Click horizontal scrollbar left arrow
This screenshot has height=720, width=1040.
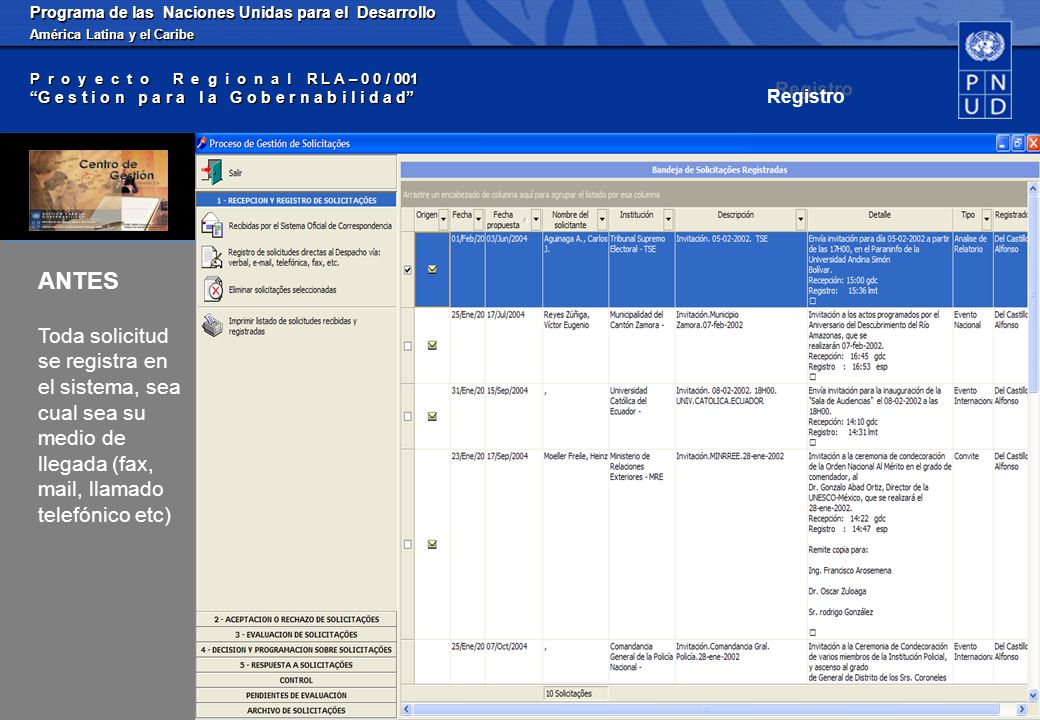point(407,709)
